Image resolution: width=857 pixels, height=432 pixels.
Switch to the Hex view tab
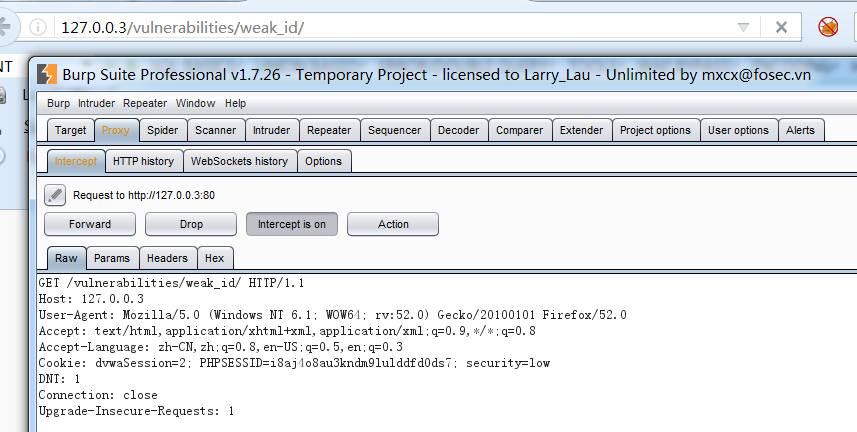tap(214, 258)
